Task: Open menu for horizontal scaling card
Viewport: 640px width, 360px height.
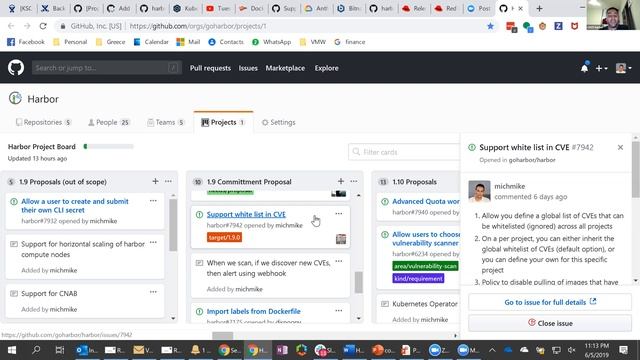Action: pos(153,242)
